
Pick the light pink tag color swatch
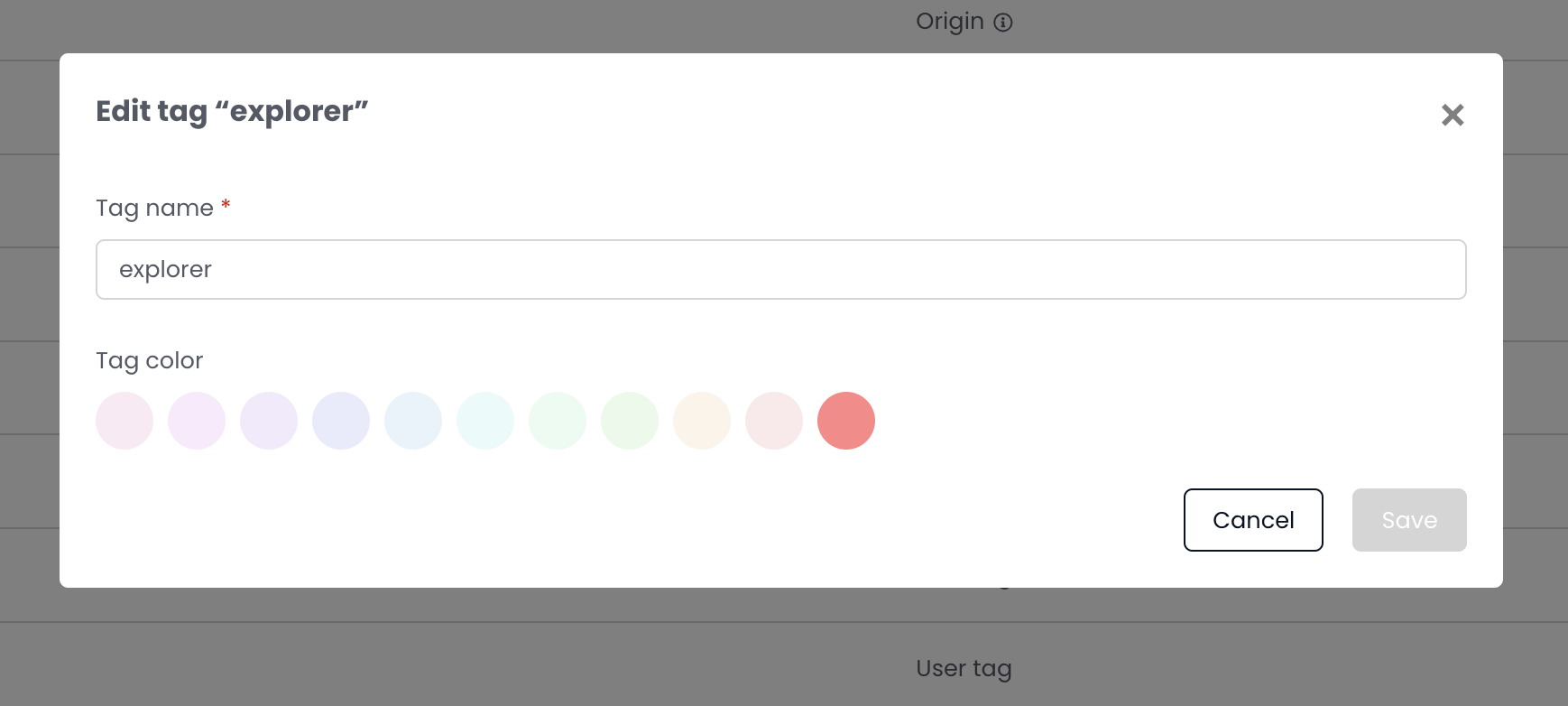click(125, 420)
